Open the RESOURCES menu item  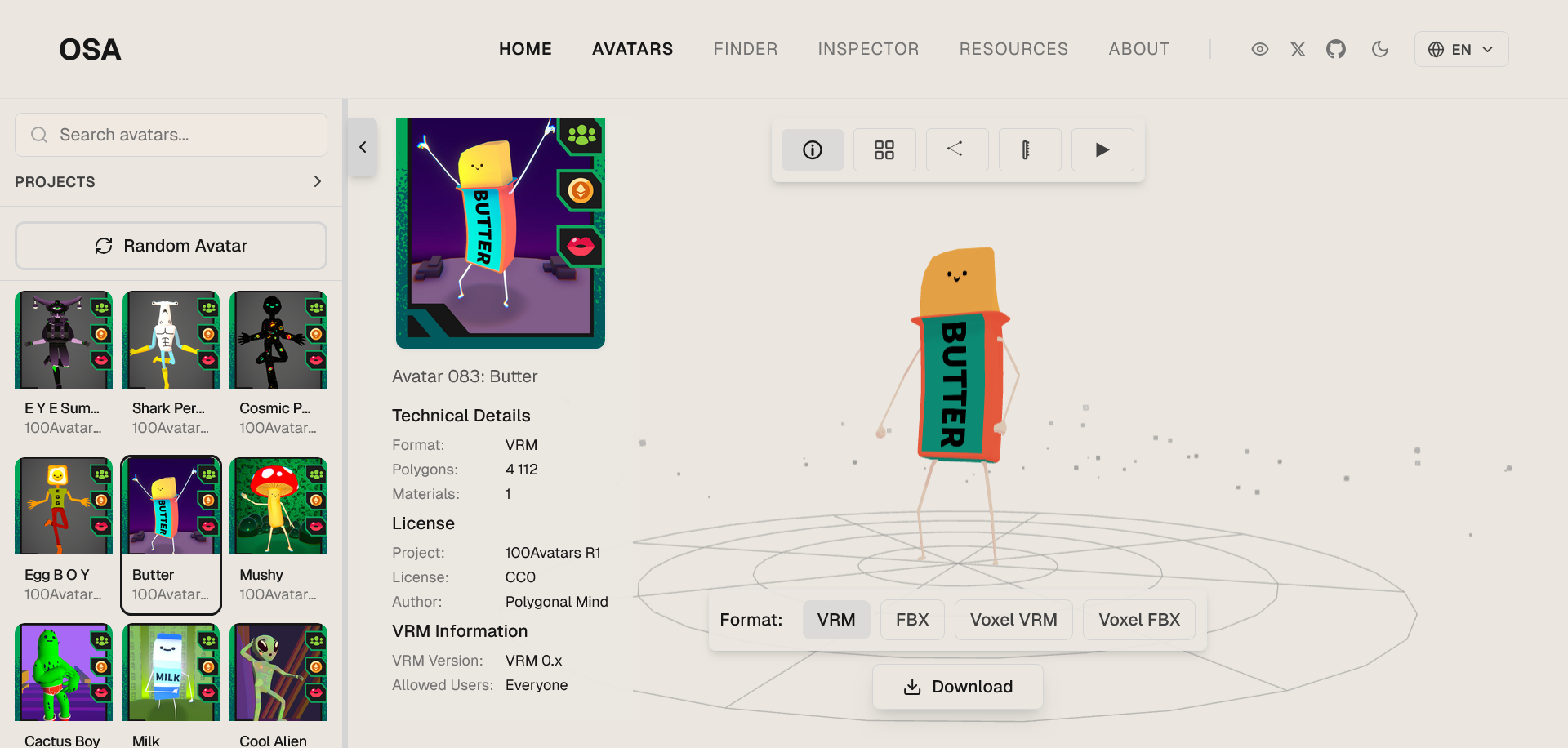(1013, 49)
